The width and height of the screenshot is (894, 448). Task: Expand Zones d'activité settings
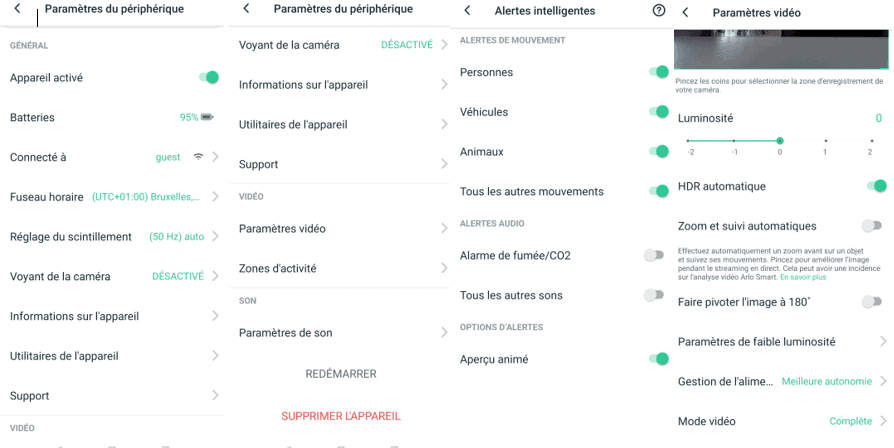(443, 268)
